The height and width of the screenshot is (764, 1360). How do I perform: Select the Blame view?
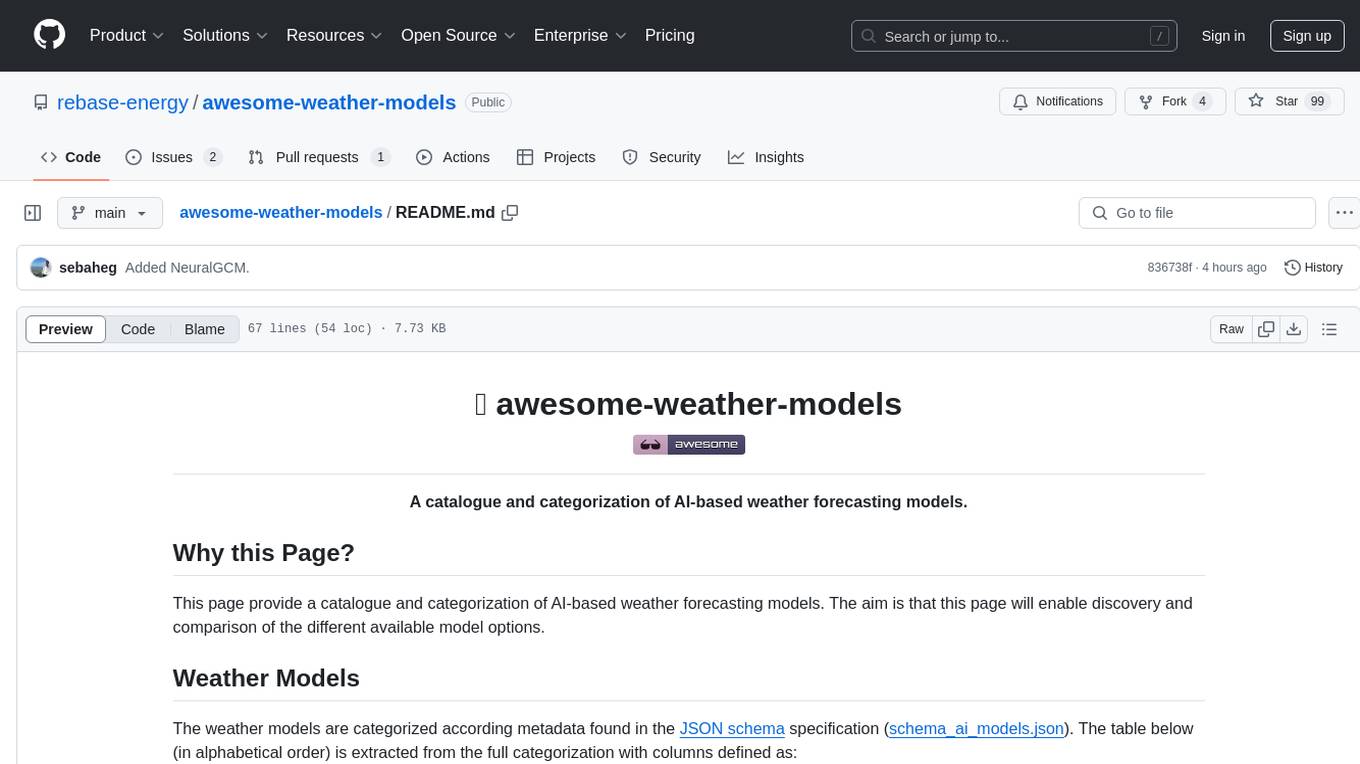[204, 329]
